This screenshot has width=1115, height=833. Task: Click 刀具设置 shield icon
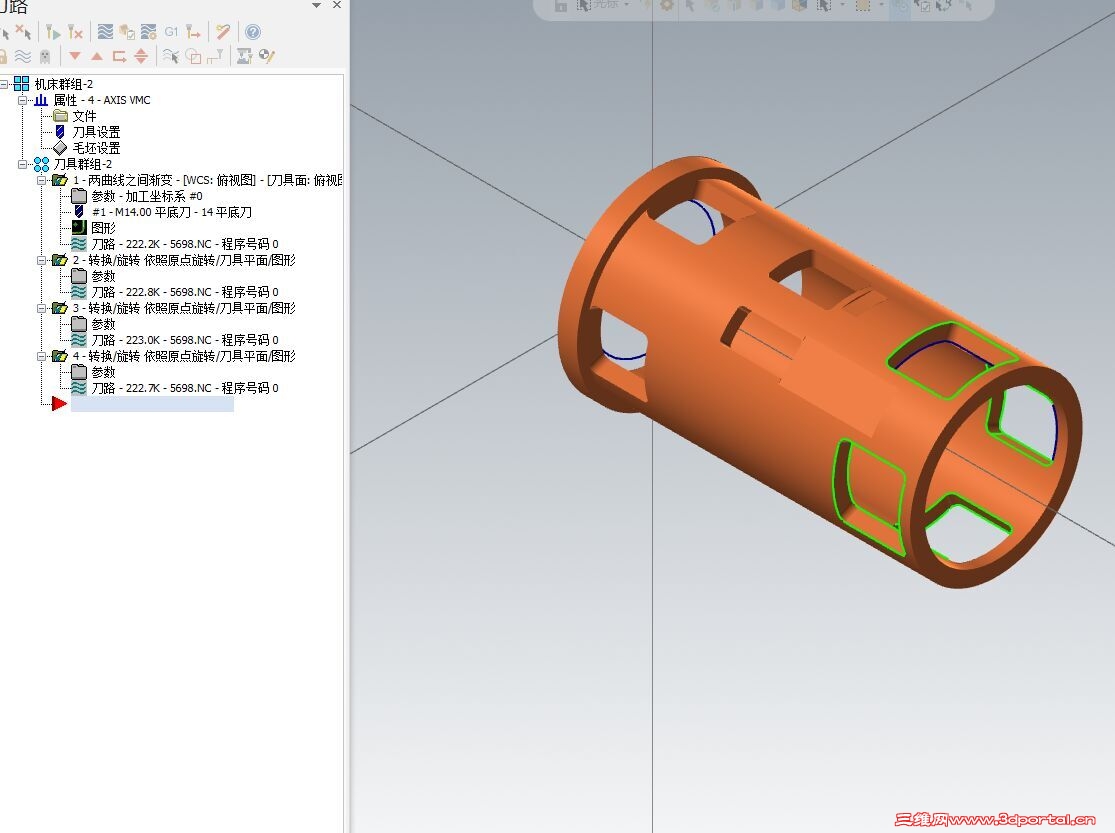(60, 132)
